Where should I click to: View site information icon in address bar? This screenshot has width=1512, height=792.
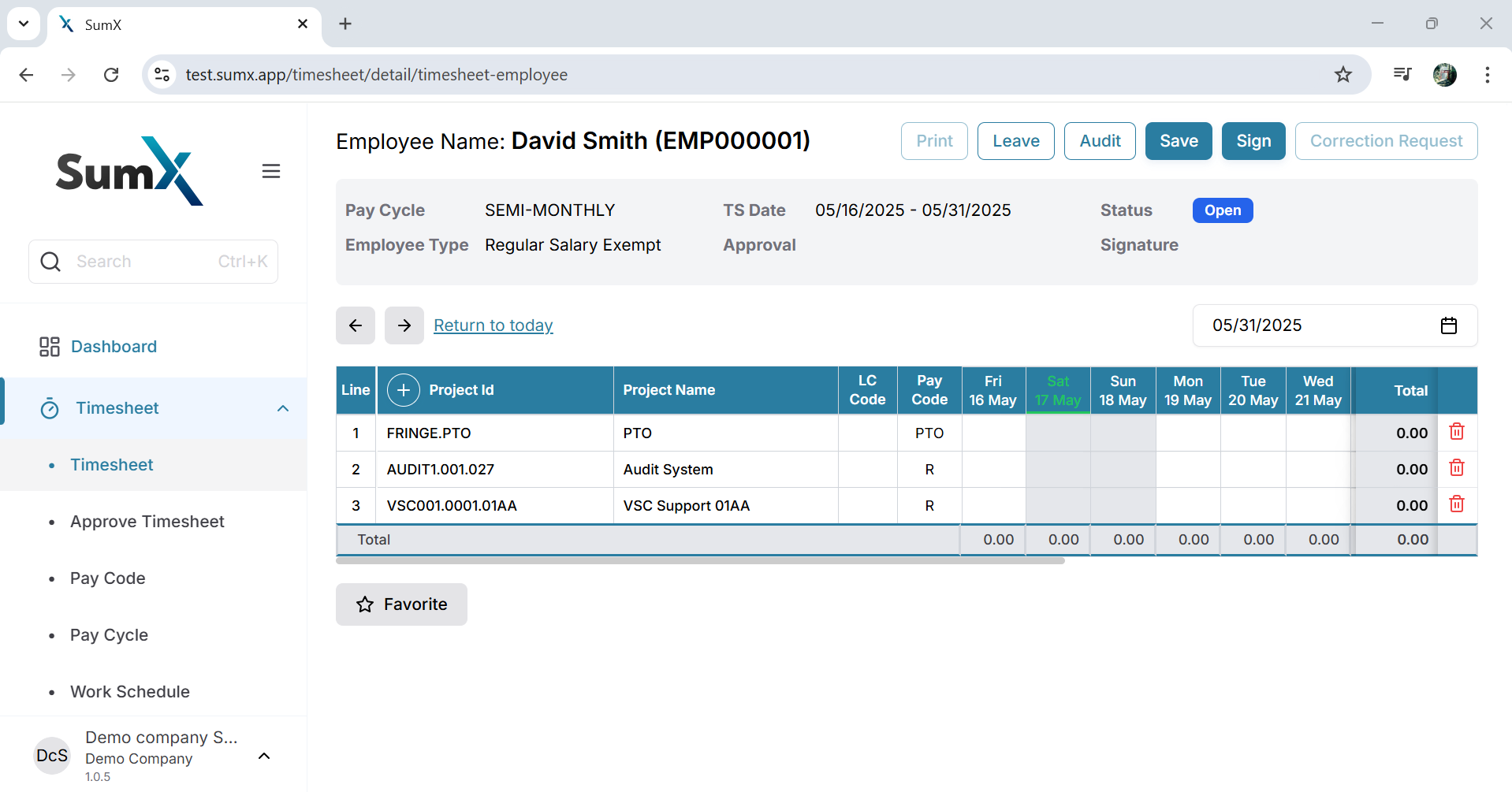[x=162, y=75]
